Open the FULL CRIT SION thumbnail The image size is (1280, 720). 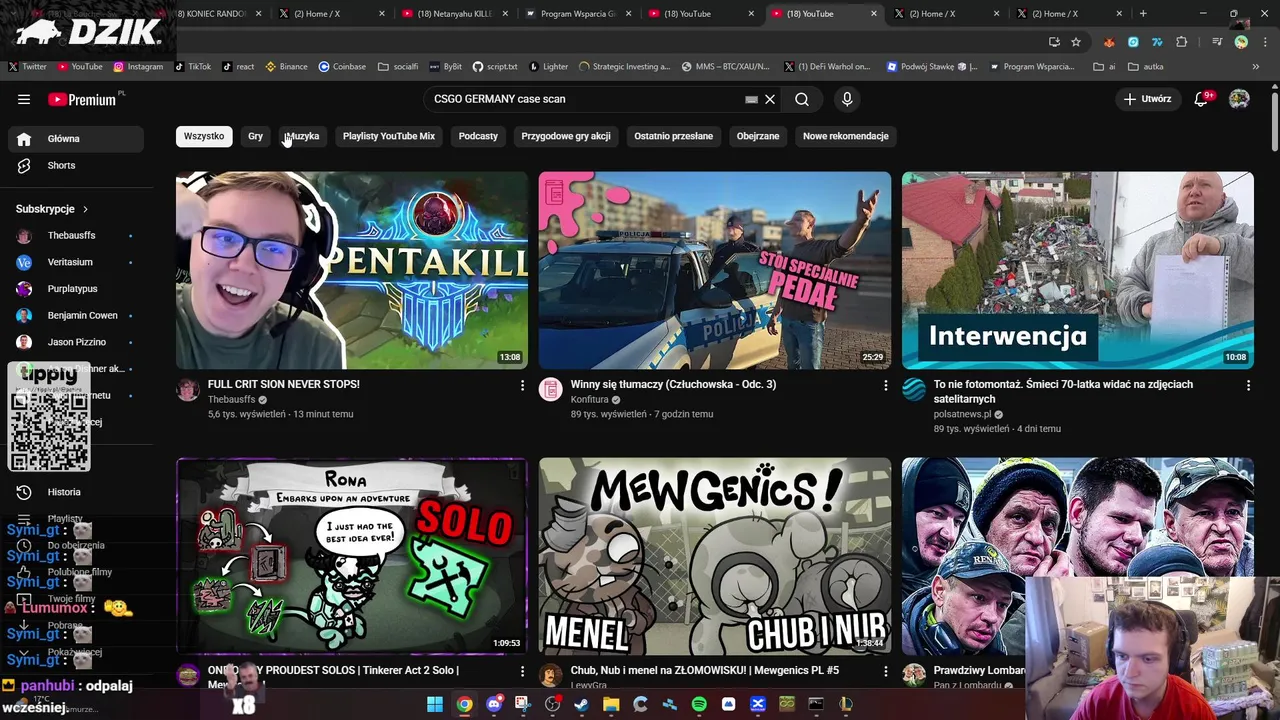pyautogui.click(x=352, y=270)
